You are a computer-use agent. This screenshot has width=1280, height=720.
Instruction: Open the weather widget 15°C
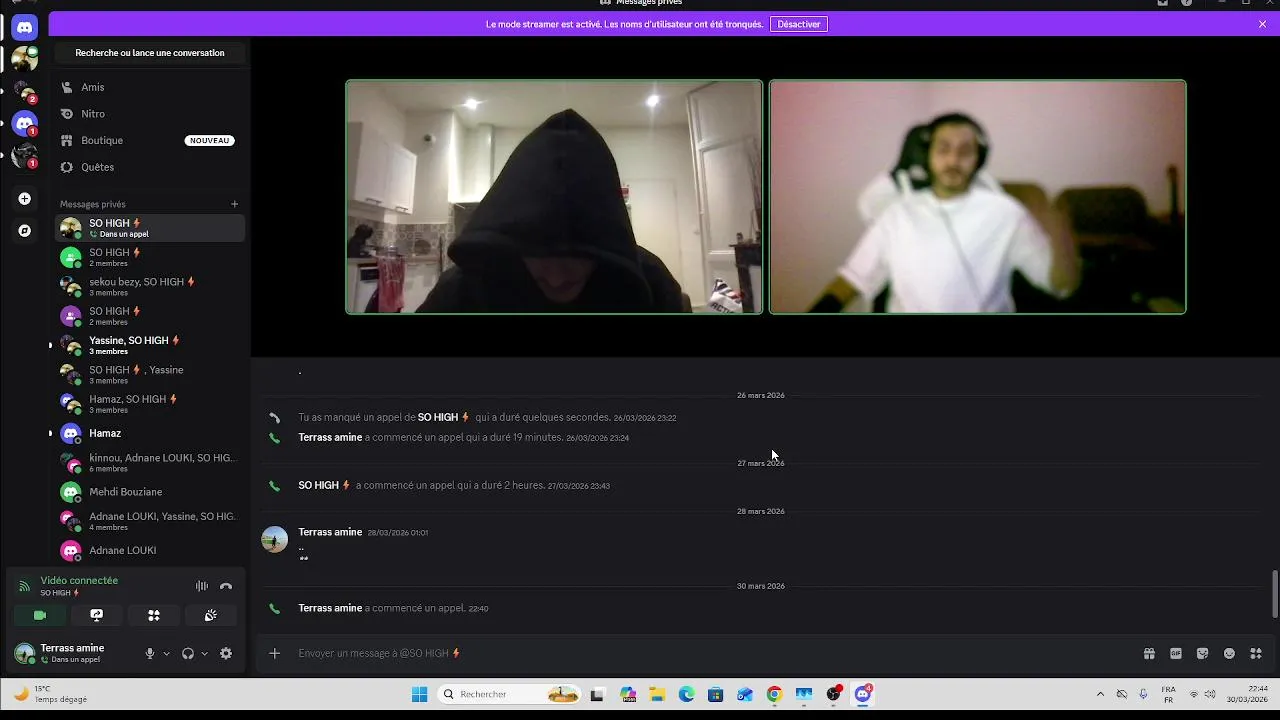pyautogui.click(x=50, y=694)
